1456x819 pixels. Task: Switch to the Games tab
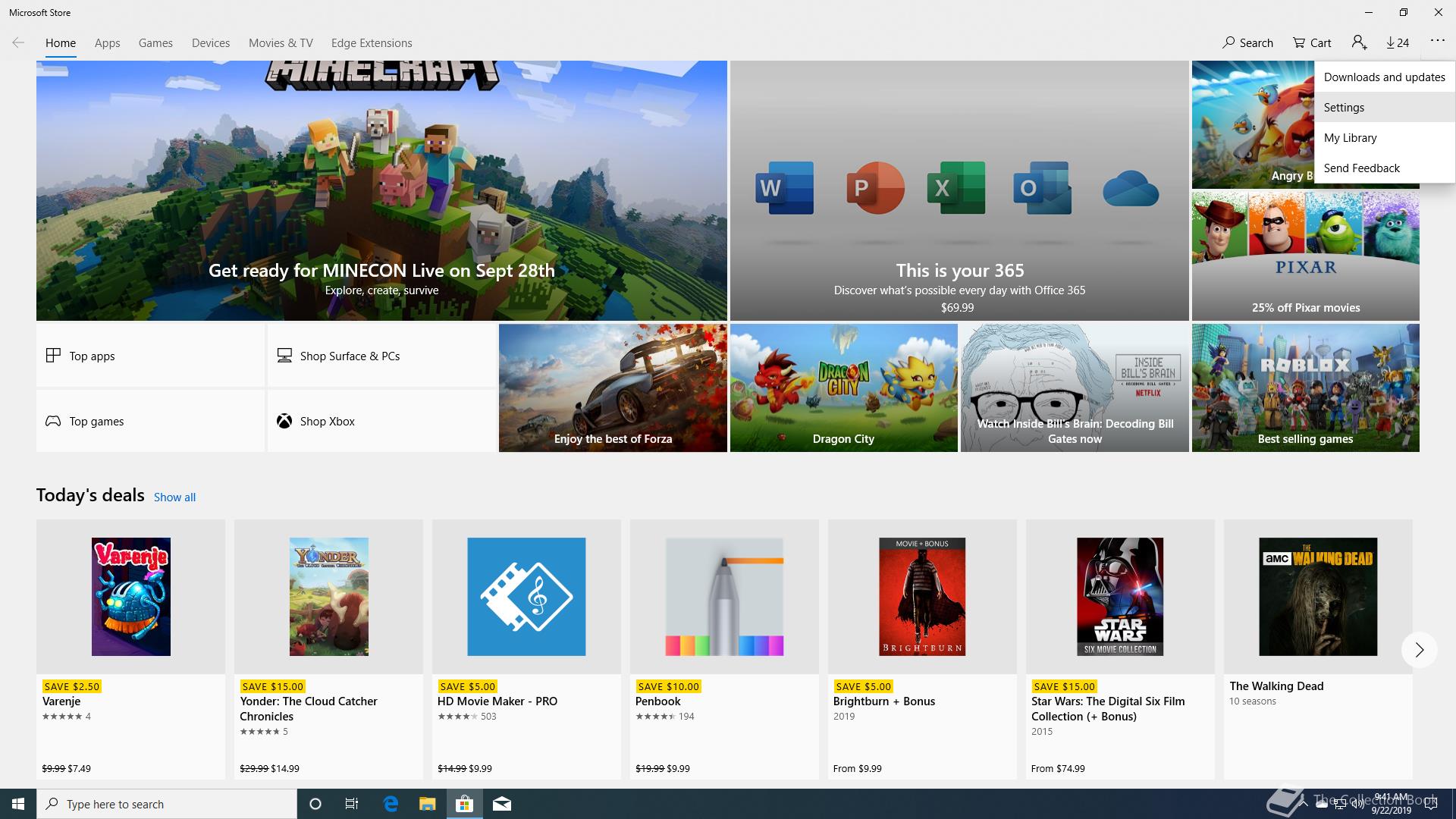tap(155, 43)
